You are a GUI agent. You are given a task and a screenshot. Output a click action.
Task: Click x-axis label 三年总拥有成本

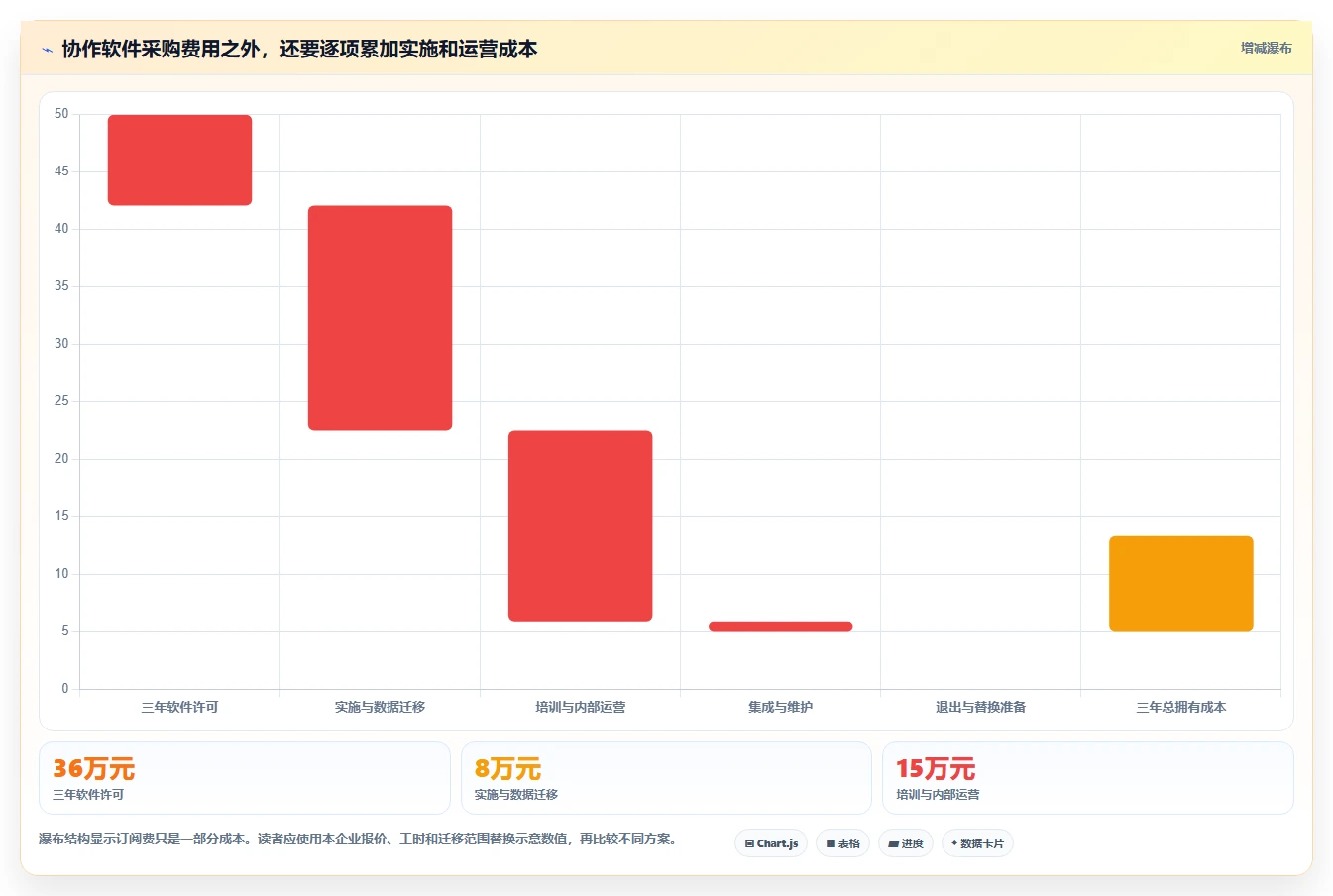1180,707
